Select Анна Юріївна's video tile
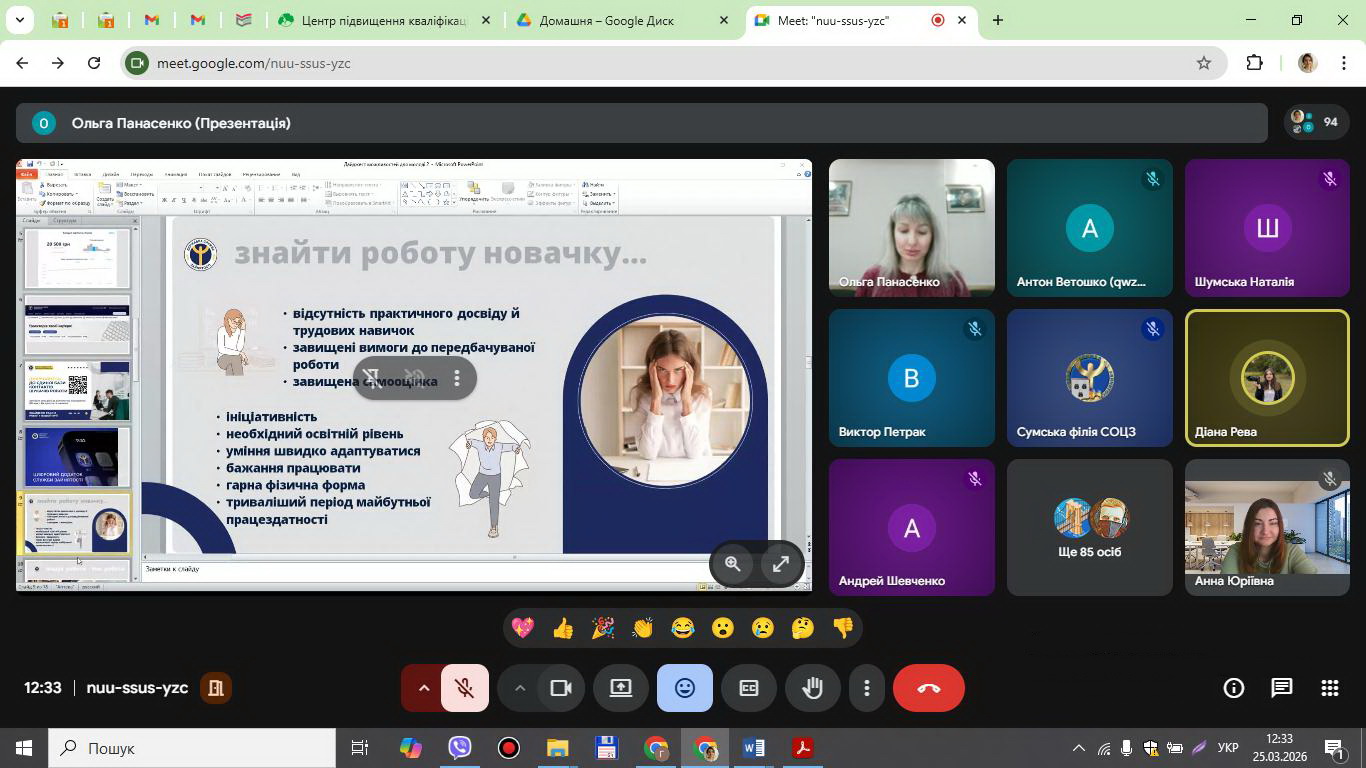Screen dimensions: 1366x768 point(1267,527)
